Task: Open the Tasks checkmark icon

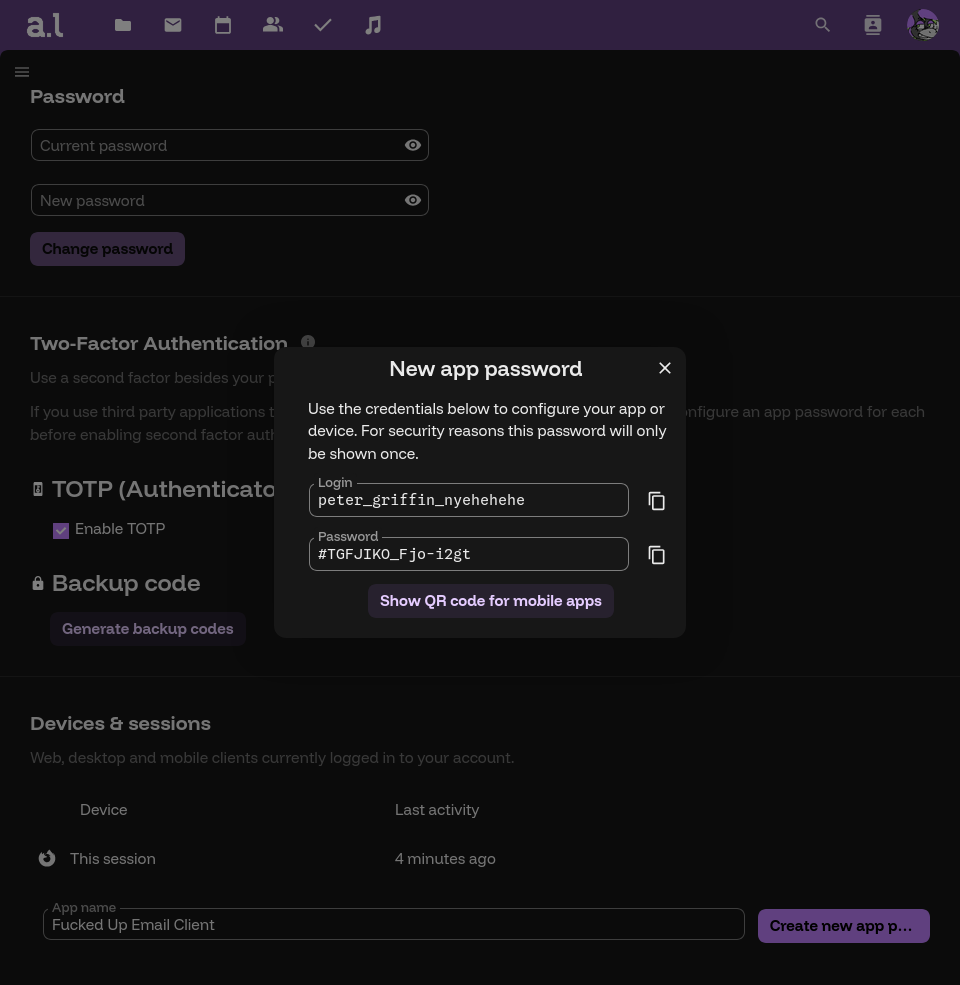Action: coord(322,25)
